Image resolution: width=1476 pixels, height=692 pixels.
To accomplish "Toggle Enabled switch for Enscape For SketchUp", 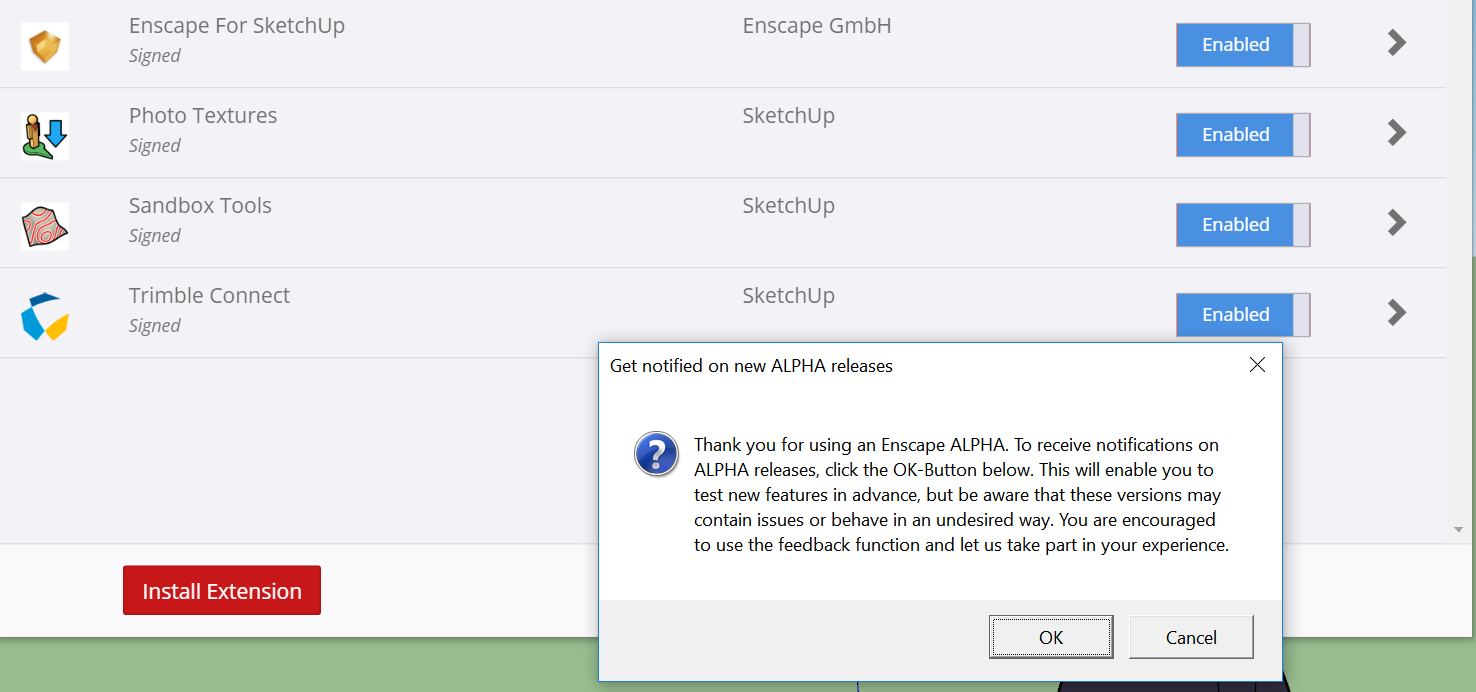I will (1243, 45).
